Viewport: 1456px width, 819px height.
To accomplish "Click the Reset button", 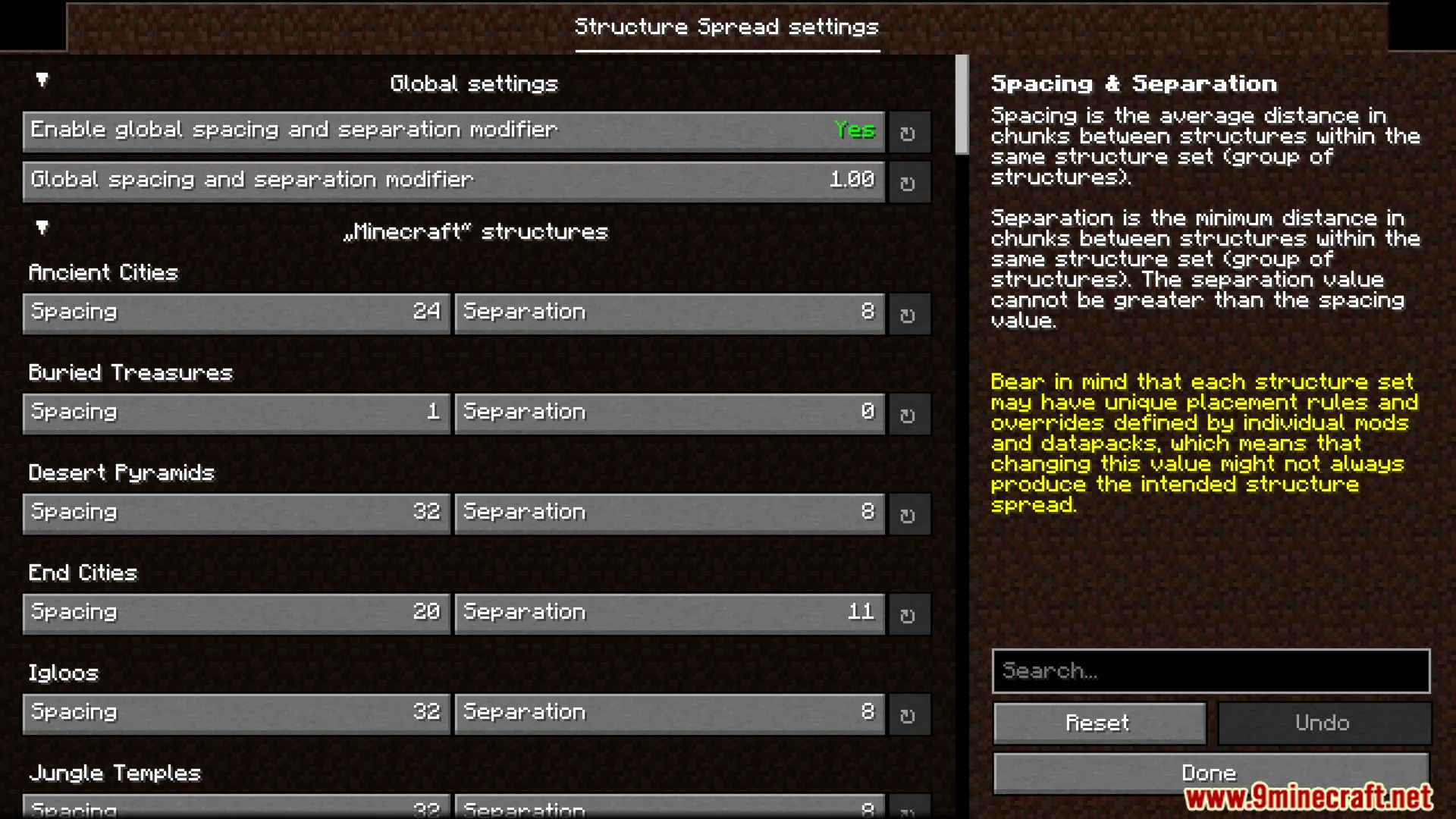I will pos(1098,722).
